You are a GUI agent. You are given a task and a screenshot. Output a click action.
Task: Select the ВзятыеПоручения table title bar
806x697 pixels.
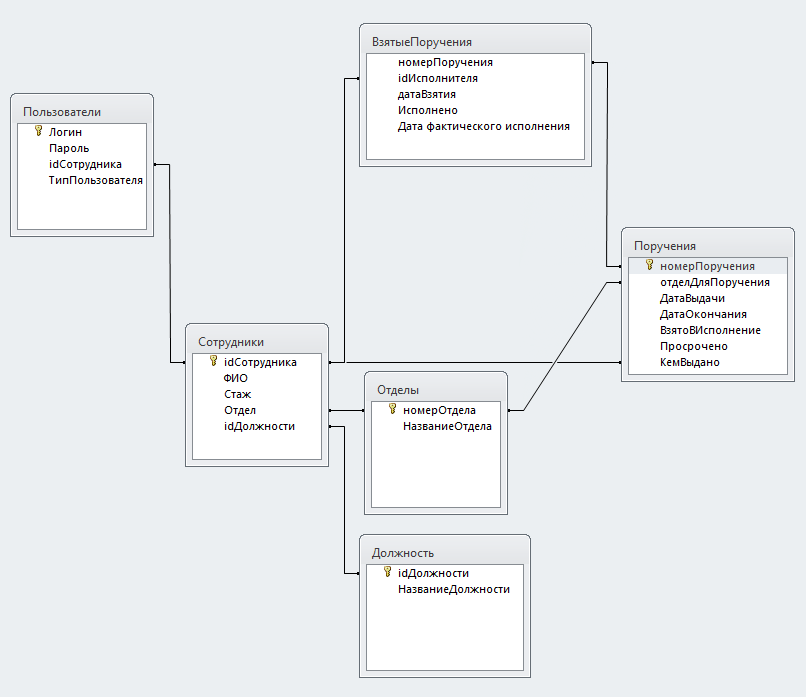[475, 42]
